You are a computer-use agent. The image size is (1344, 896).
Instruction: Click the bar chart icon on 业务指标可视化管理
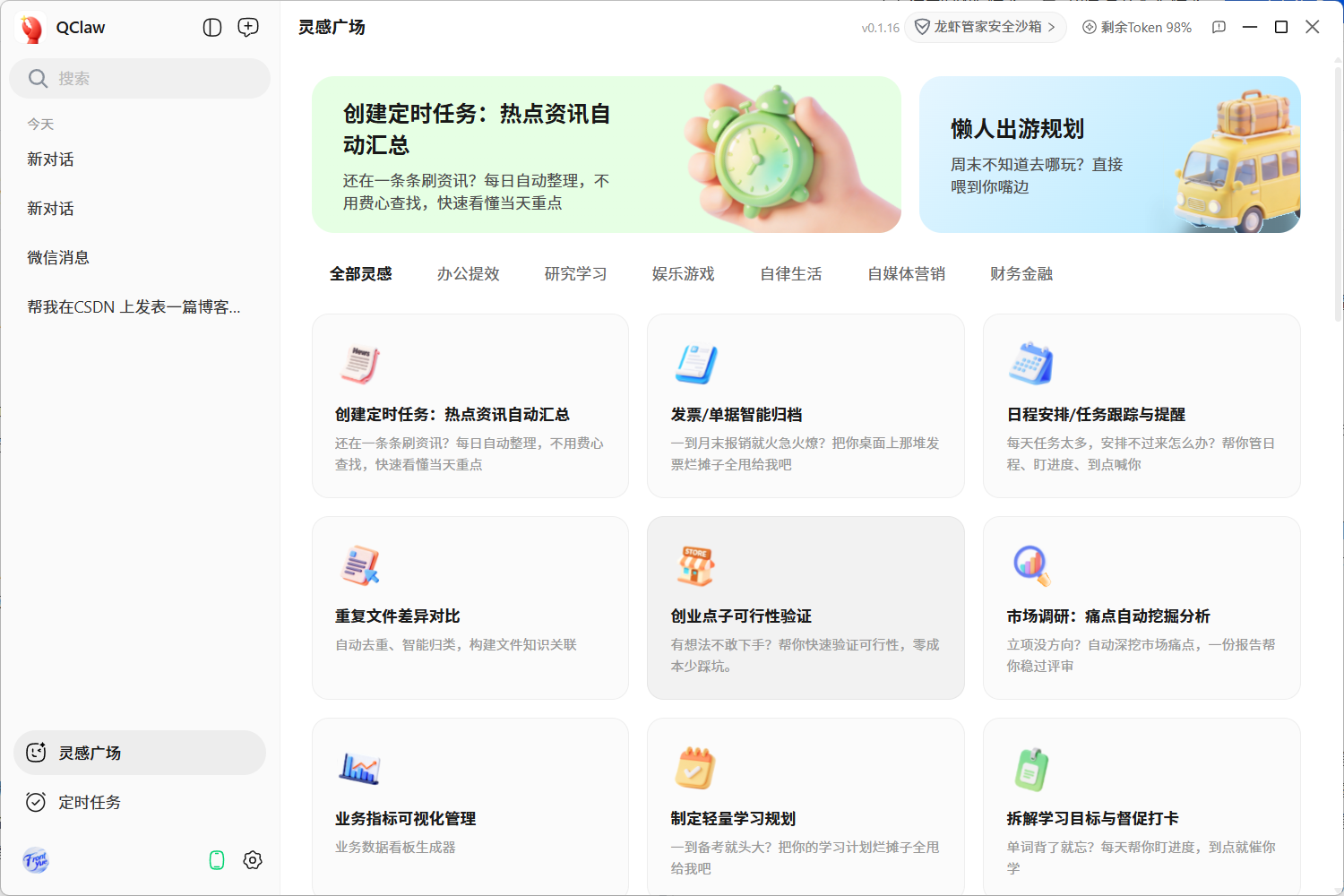coord(360,768)
